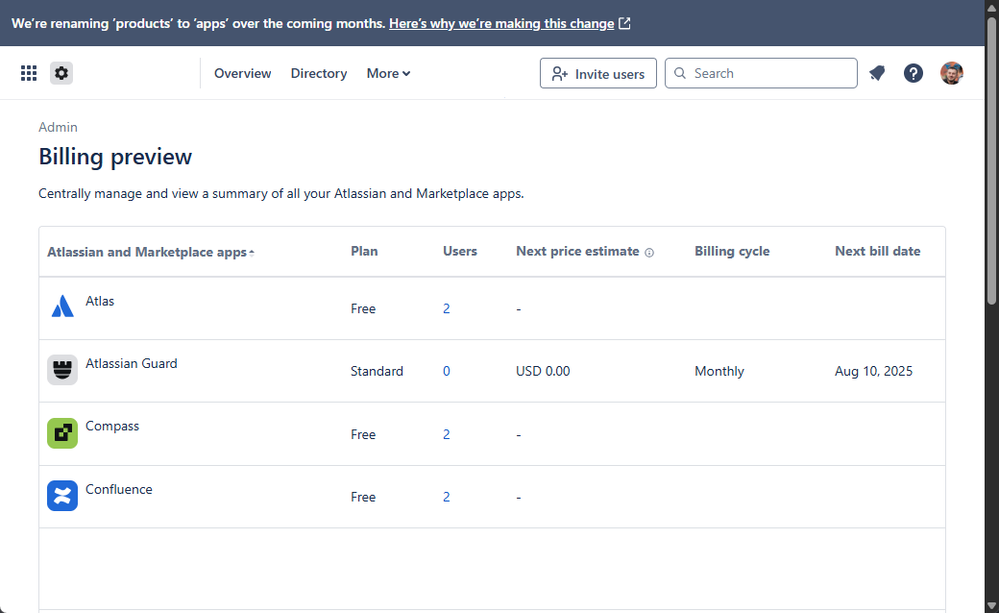Click the Atlassian Guard app name
The image size is (999, 613).
click(131, 363)
